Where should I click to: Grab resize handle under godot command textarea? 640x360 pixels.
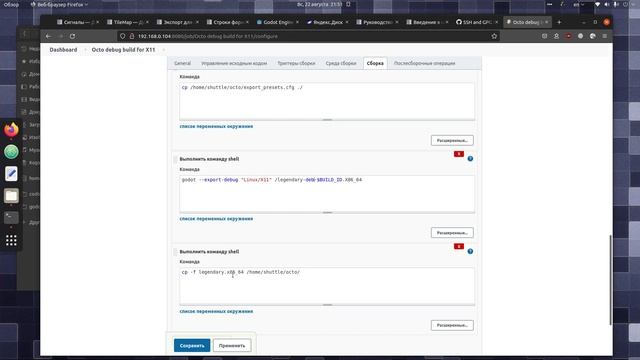pos(327,213)
